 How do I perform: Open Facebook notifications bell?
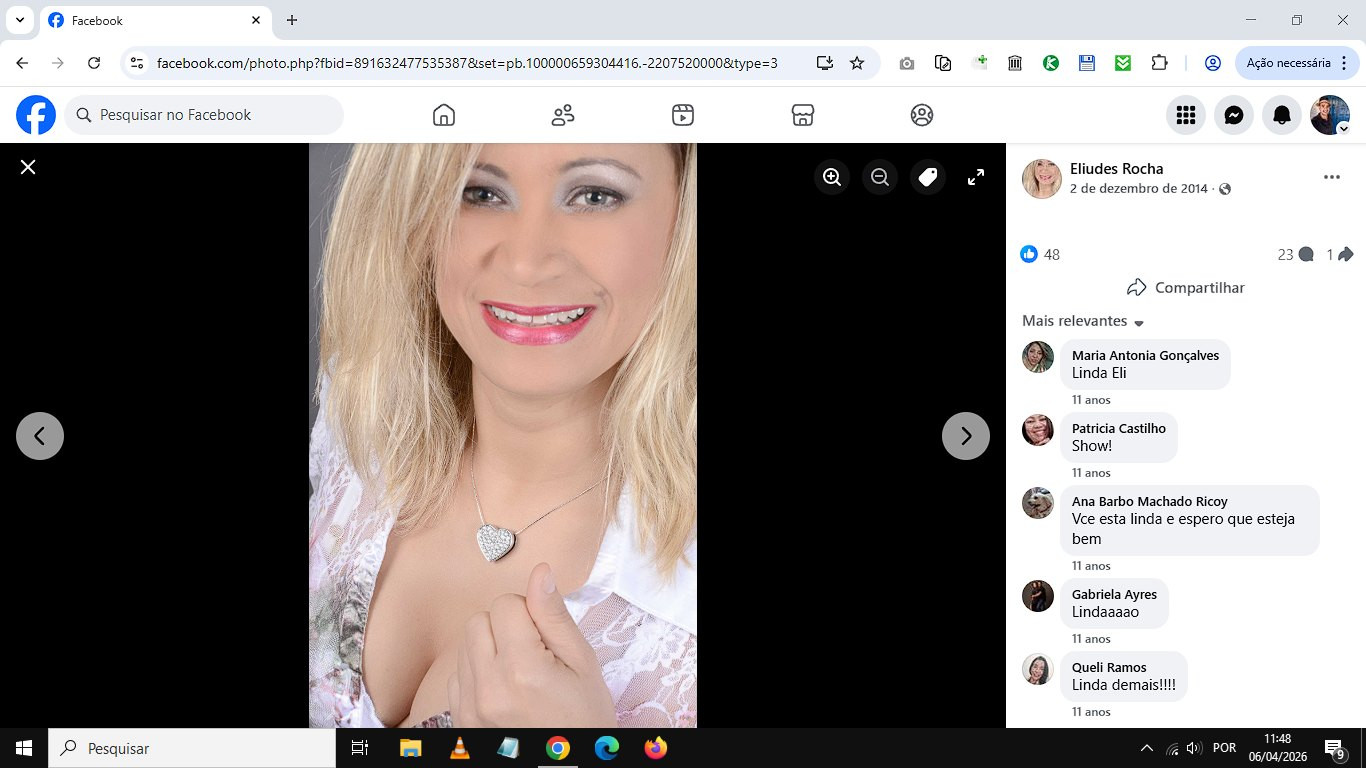1282,115
